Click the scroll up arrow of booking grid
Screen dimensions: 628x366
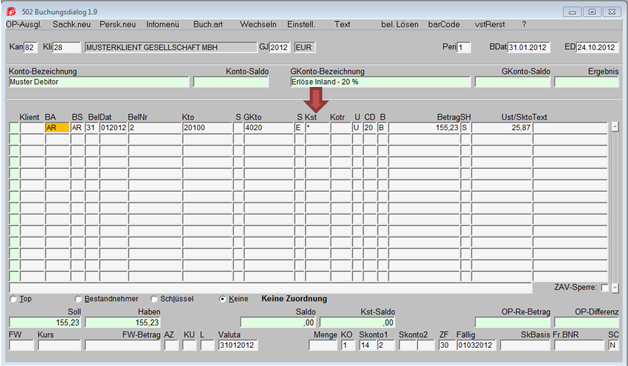pos(615,127)
